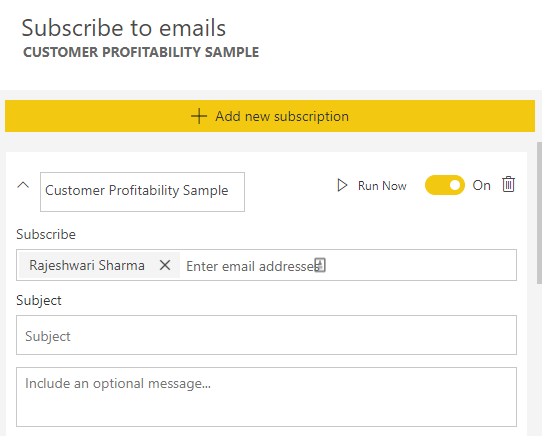This screenshot has height=436, width=542.
Task: Click the plus icon for new subscription
Action: point(199,116)
